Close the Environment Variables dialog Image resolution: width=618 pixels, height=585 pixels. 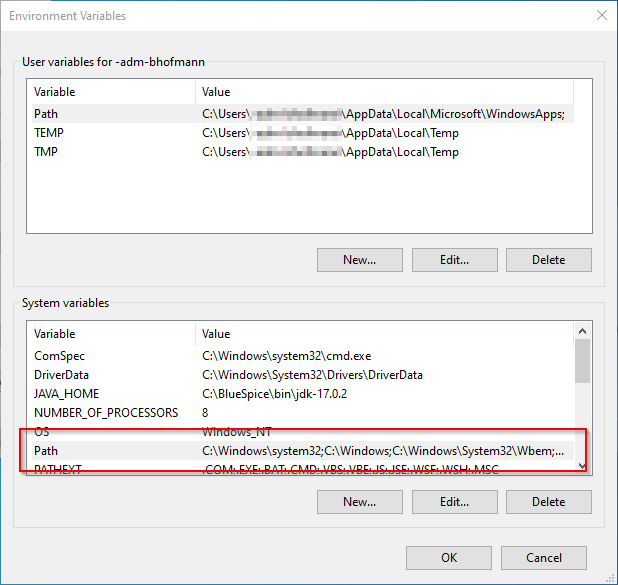pyautogui.click(x=600, y=15)
